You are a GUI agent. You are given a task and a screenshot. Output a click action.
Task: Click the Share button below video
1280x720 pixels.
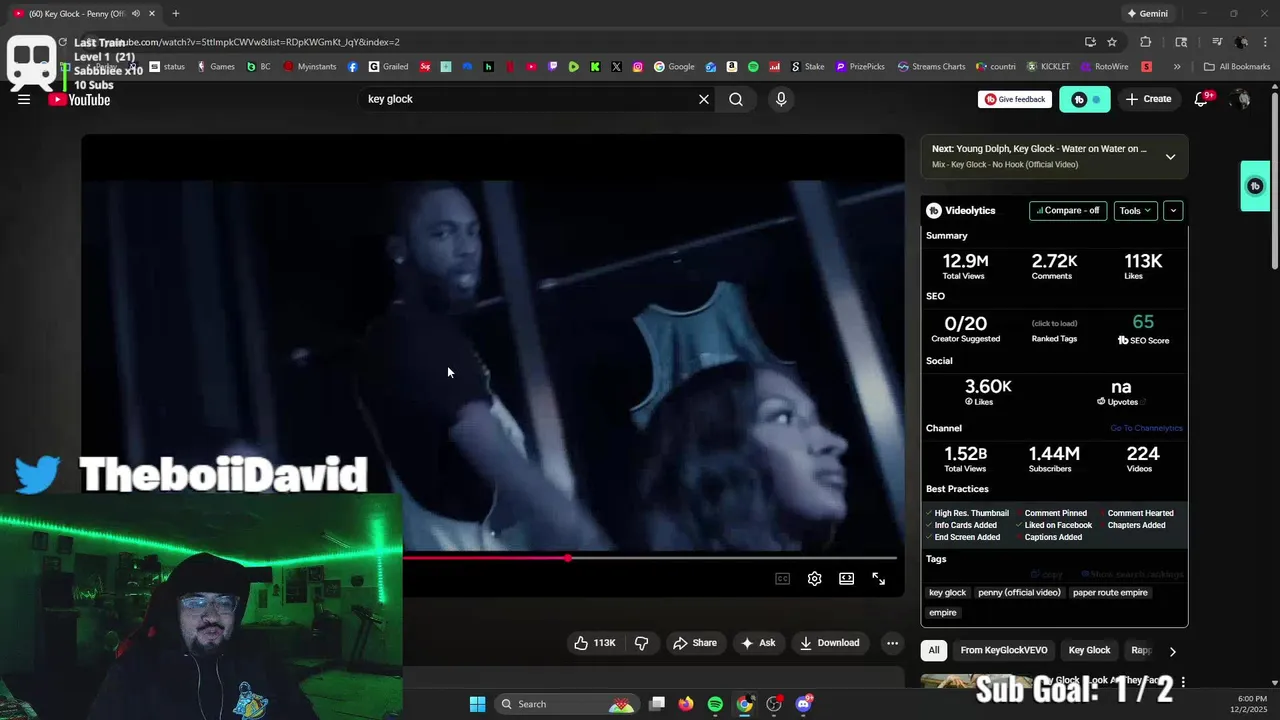[x=695, y=643]
